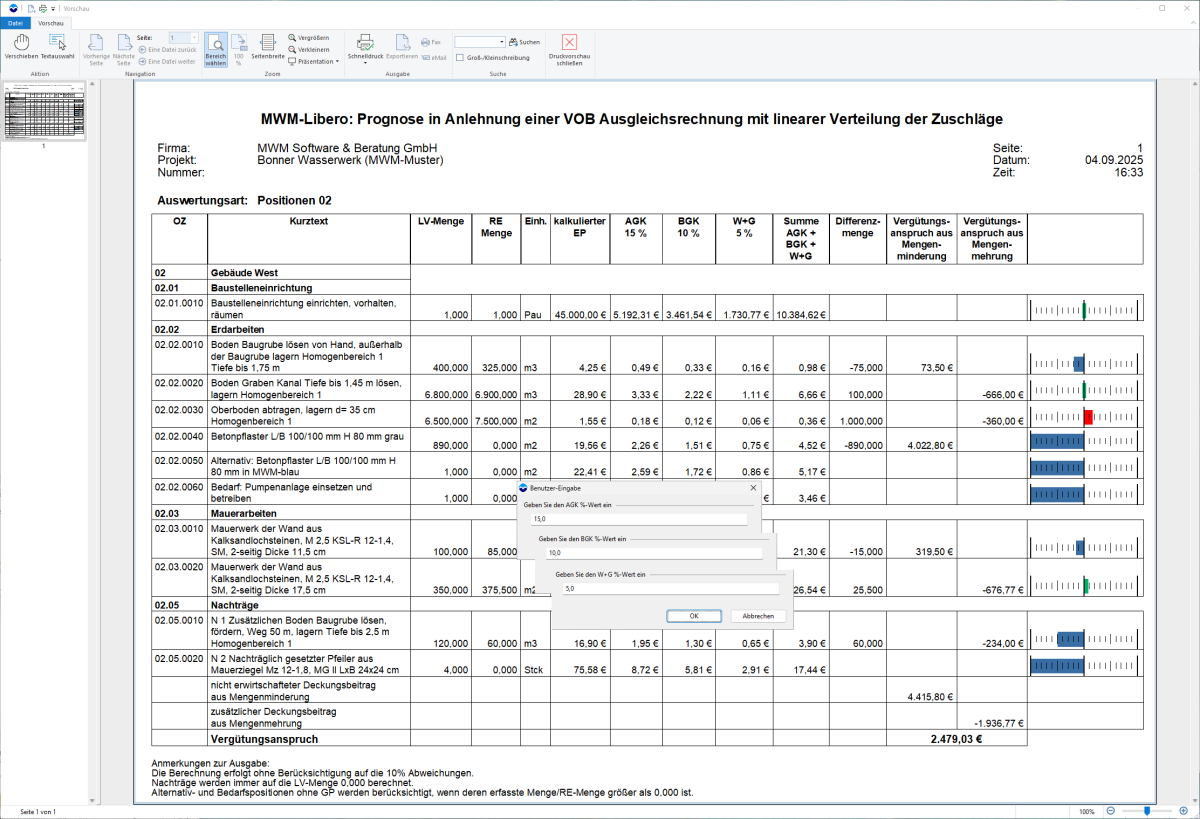Click new document quick access icon

tap(31, 7)
